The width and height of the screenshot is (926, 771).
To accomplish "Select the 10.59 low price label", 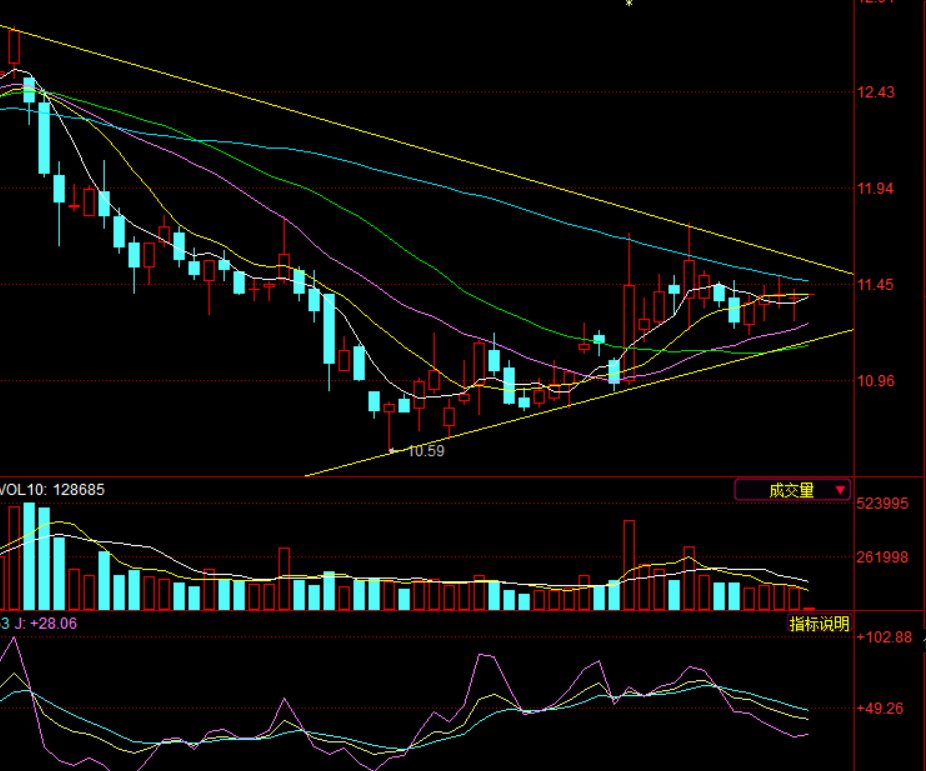I will (x=426, y=451).
